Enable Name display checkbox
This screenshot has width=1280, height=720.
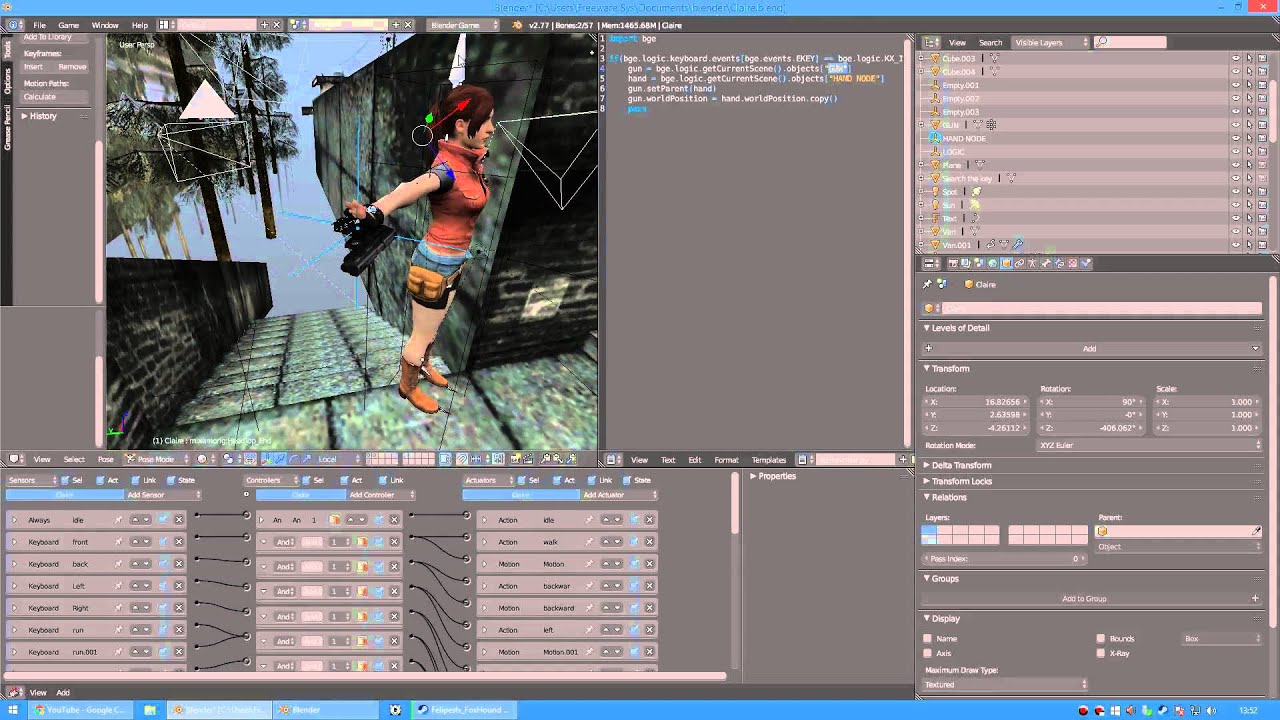click(928, 638)
